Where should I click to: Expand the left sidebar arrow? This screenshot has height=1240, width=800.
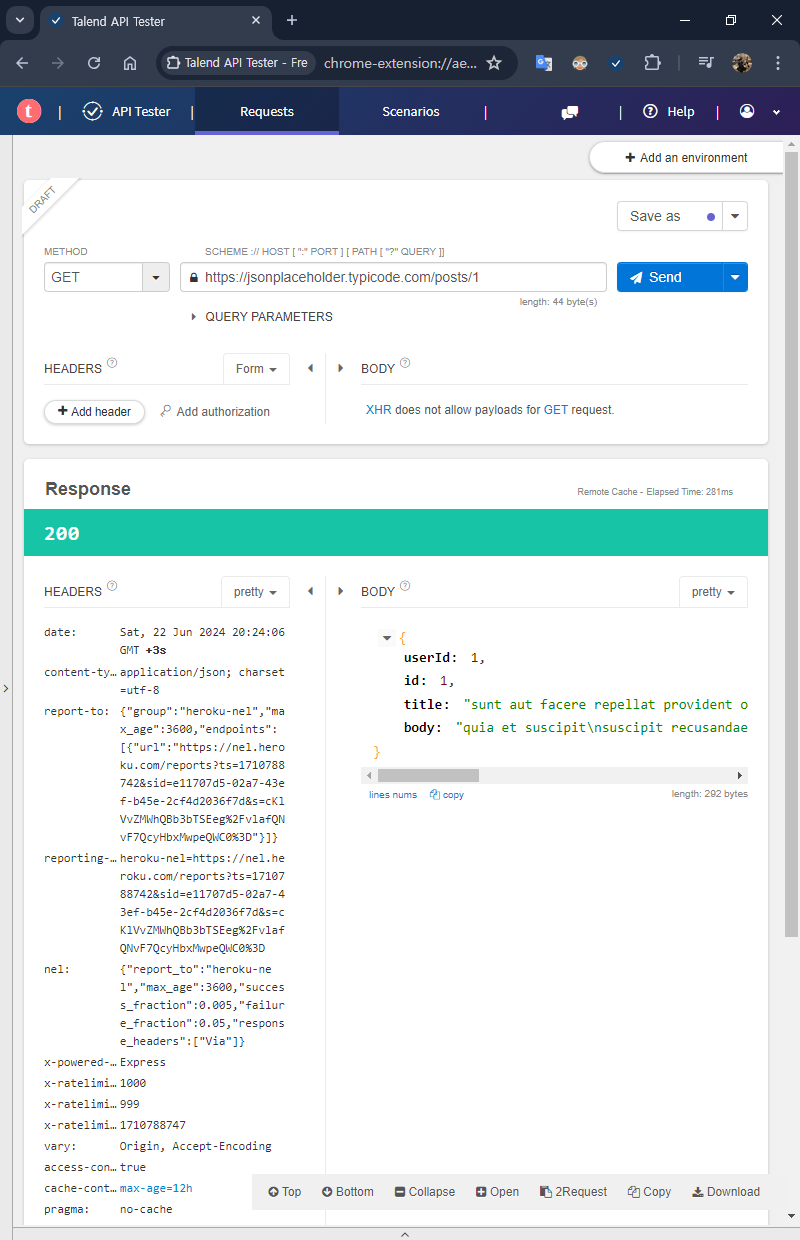(6, 689)
